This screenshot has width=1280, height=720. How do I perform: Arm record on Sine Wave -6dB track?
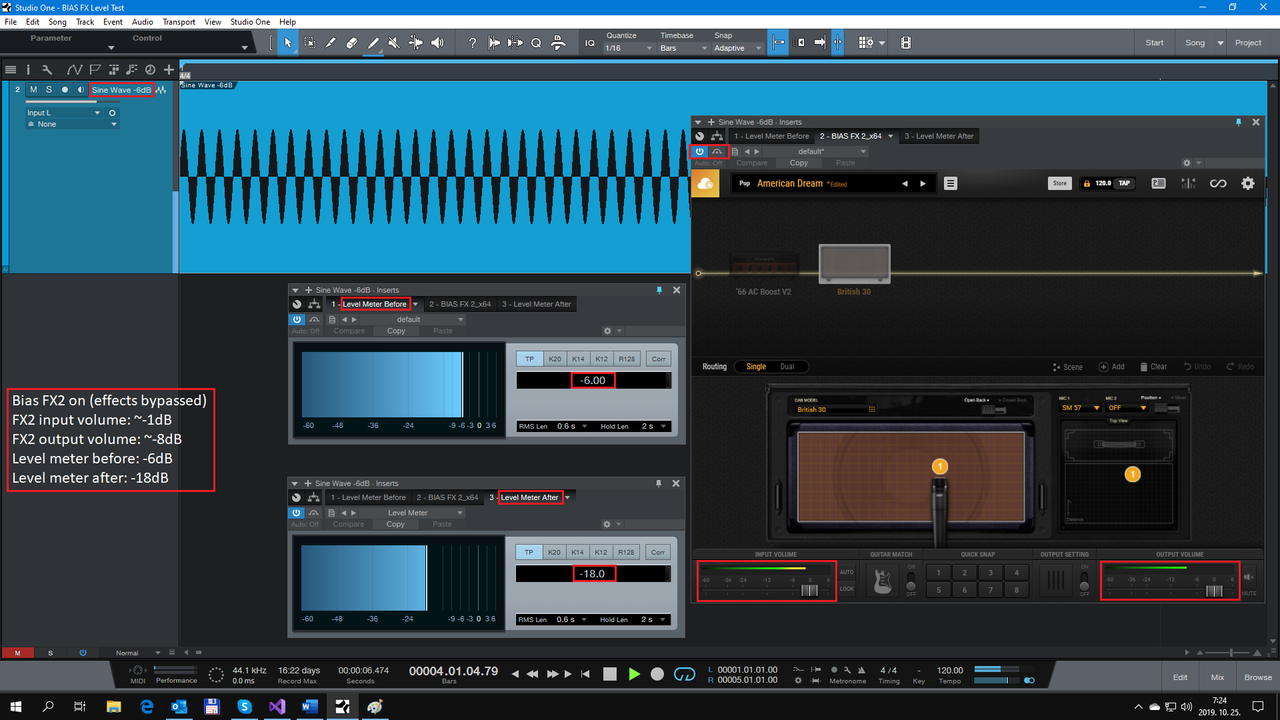coord(65,89)
